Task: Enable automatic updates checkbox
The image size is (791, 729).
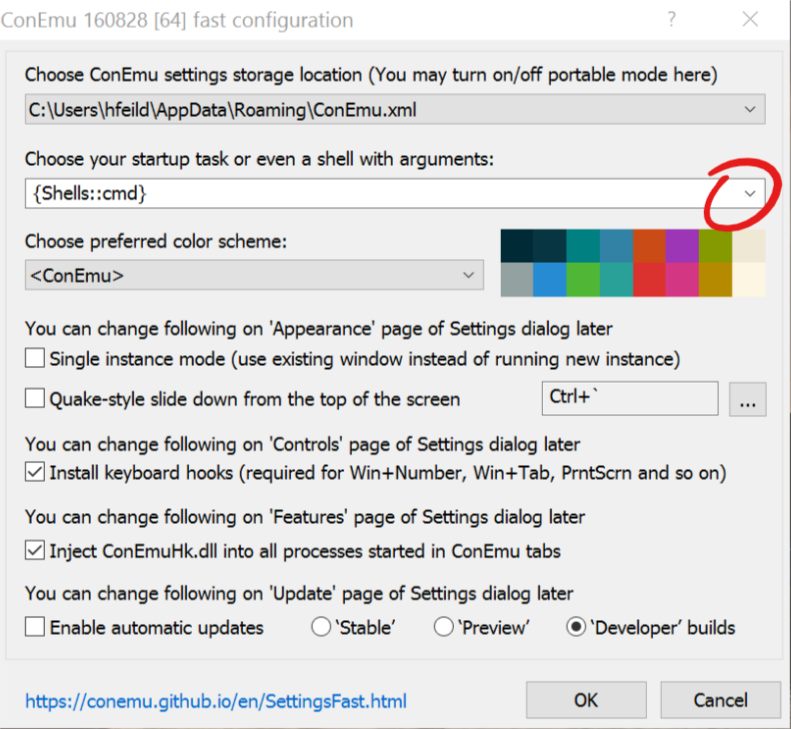Action: coord(36,628)
